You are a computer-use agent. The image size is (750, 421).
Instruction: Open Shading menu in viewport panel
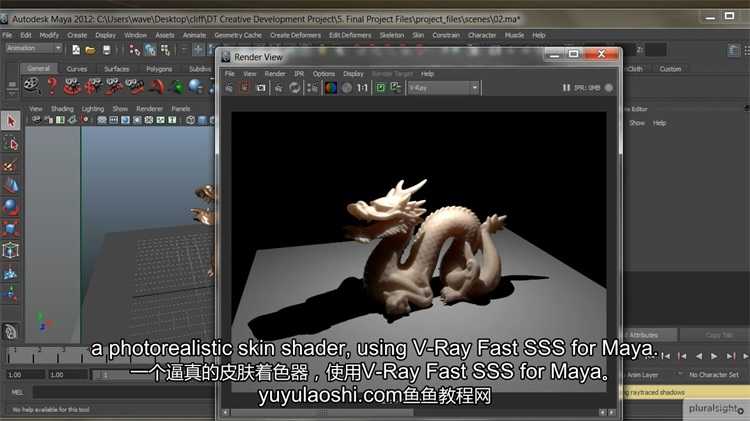(62, 109)
